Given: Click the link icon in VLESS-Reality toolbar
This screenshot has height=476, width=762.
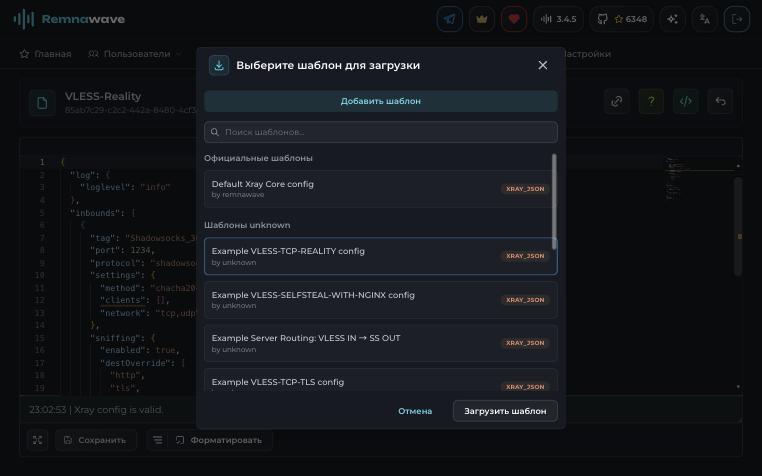Looking at the screenshot, I should coord(617,101).
